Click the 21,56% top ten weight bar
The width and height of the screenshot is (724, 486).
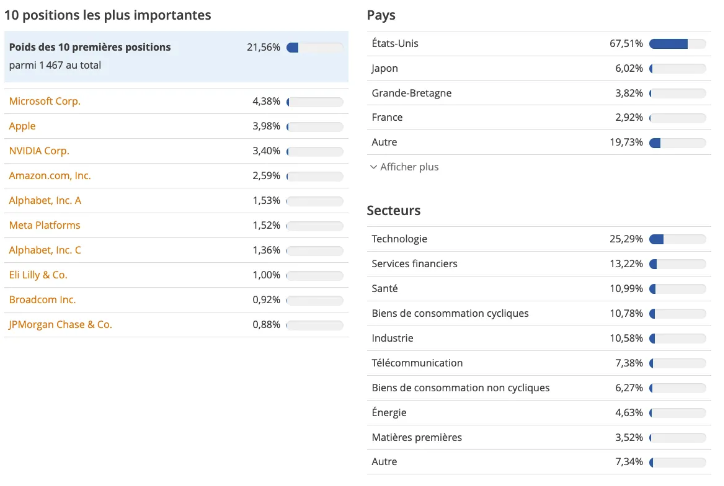pos(315,48)
